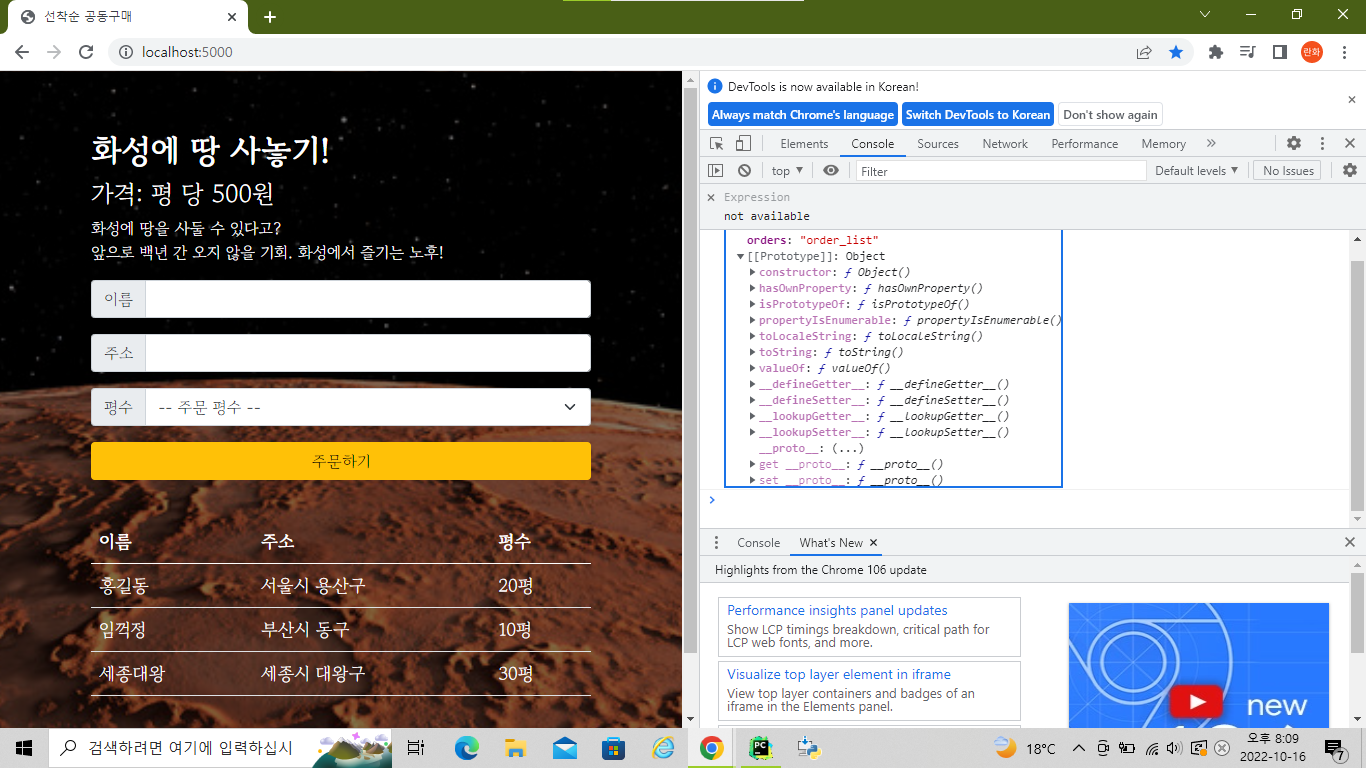Go back to the previous page
This screenshot has width=1366, height=768.
click(x=22, y=52)
